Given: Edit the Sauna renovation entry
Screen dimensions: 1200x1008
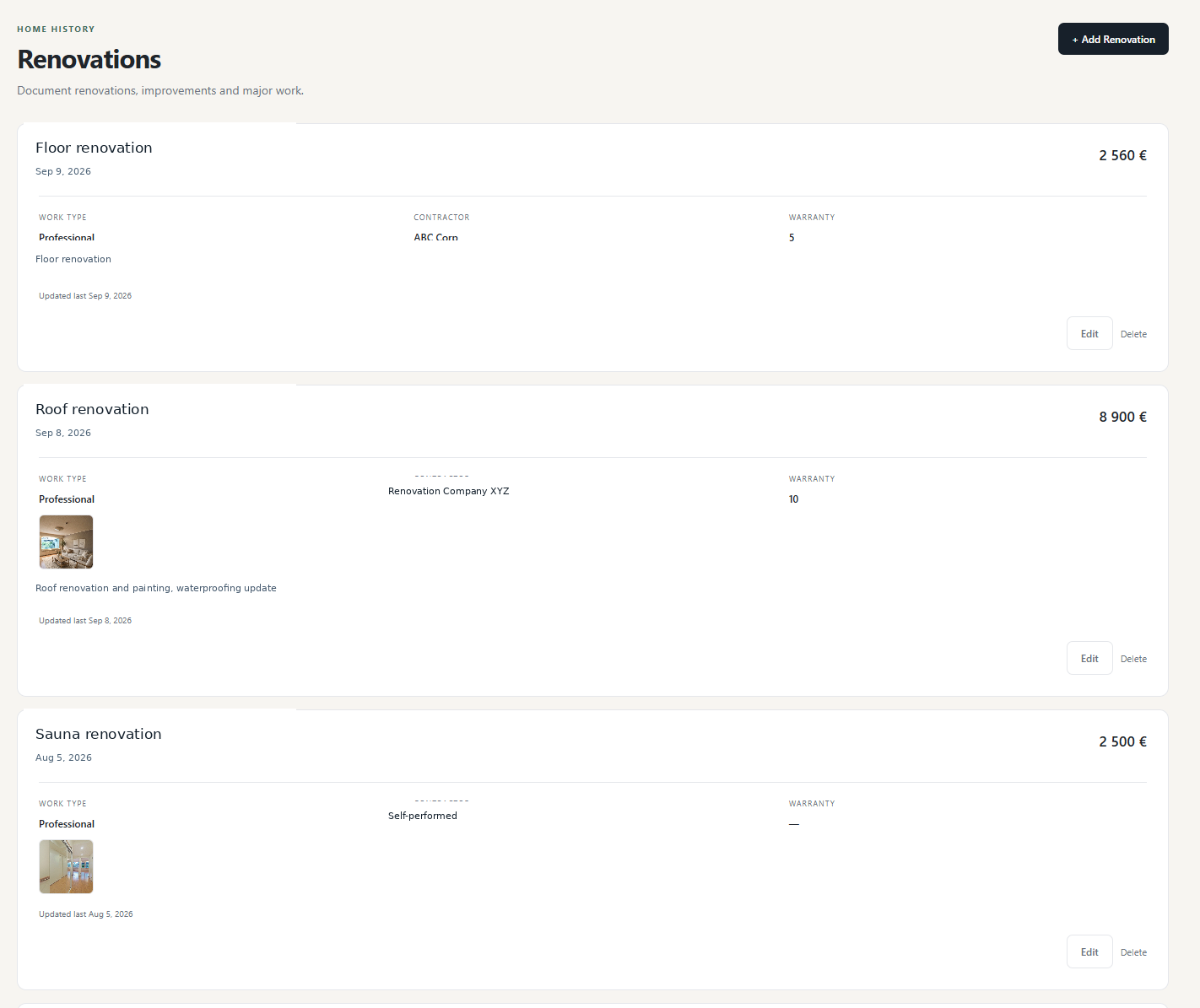Looking at the screenshot, I should pos(1089,951).
